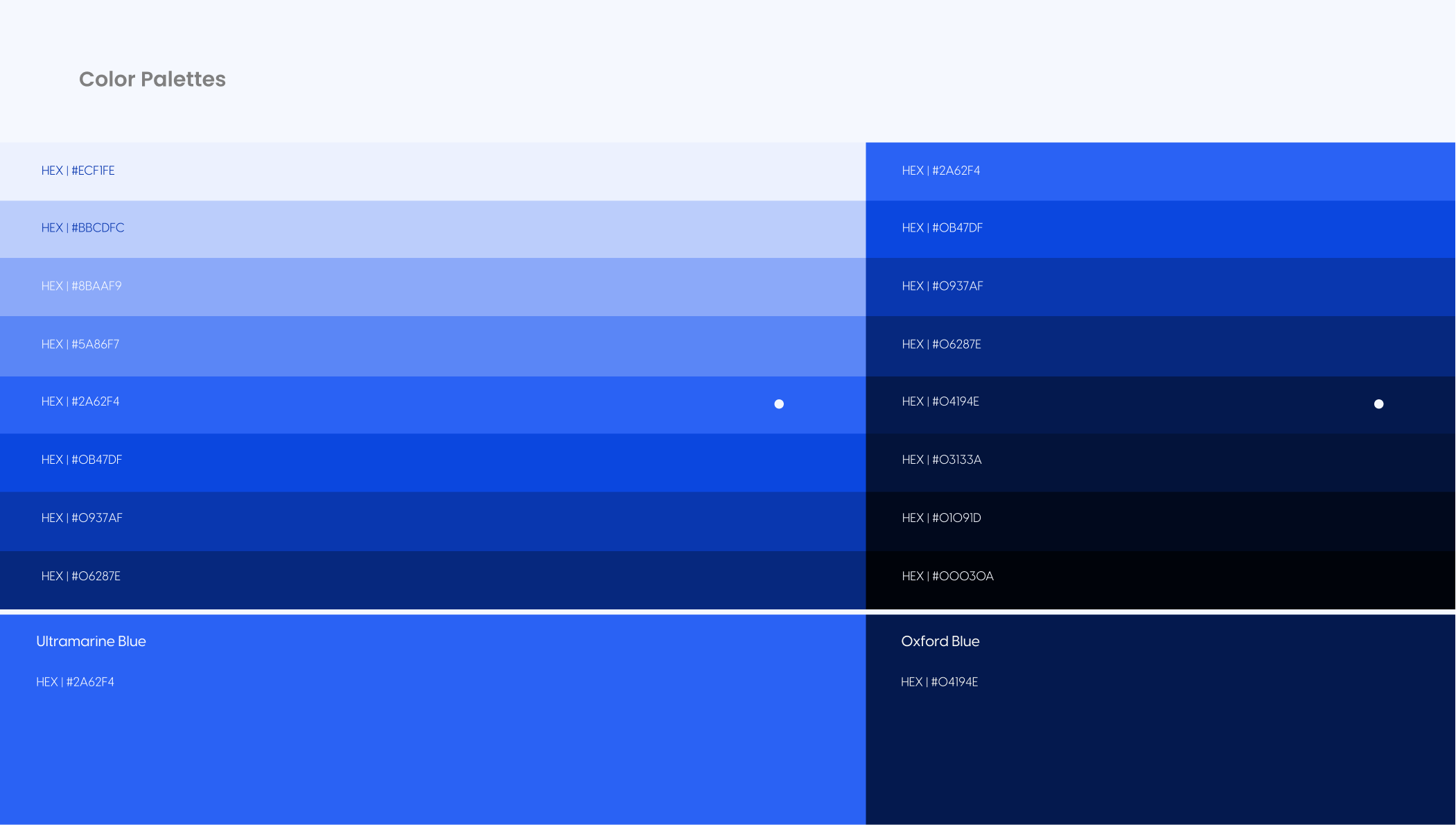
Task: Pick the right palette #0937AF swatch label
Action: (x=942, y=286)
